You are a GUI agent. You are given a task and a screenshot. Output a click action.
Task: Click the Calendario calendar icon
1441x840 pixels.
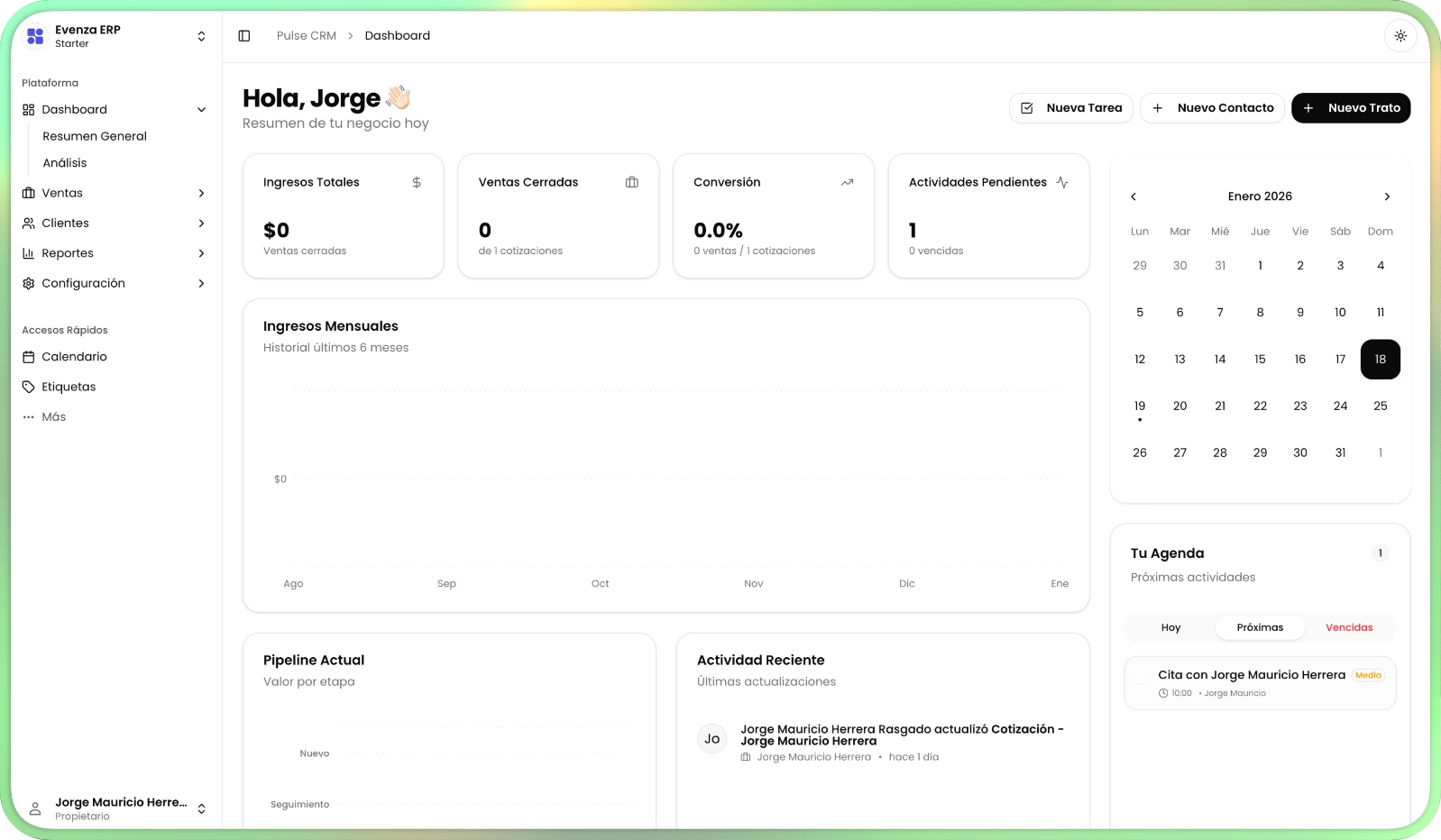pyautogui.click(x=29, y=357)
